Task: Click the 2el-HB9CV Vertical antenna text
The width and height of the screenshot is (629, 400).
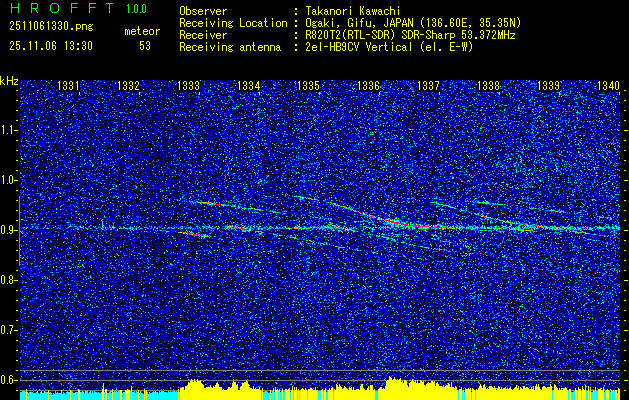Action: [389, 47]
